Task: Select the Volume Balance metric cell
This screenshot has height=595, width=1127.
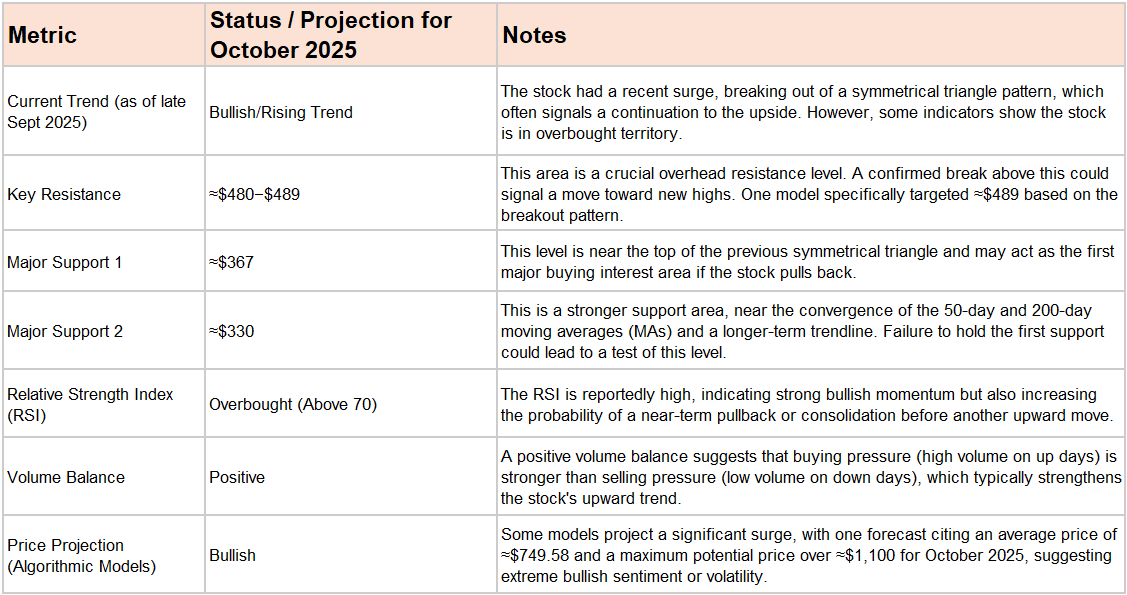Action: (x=66, y=477)
